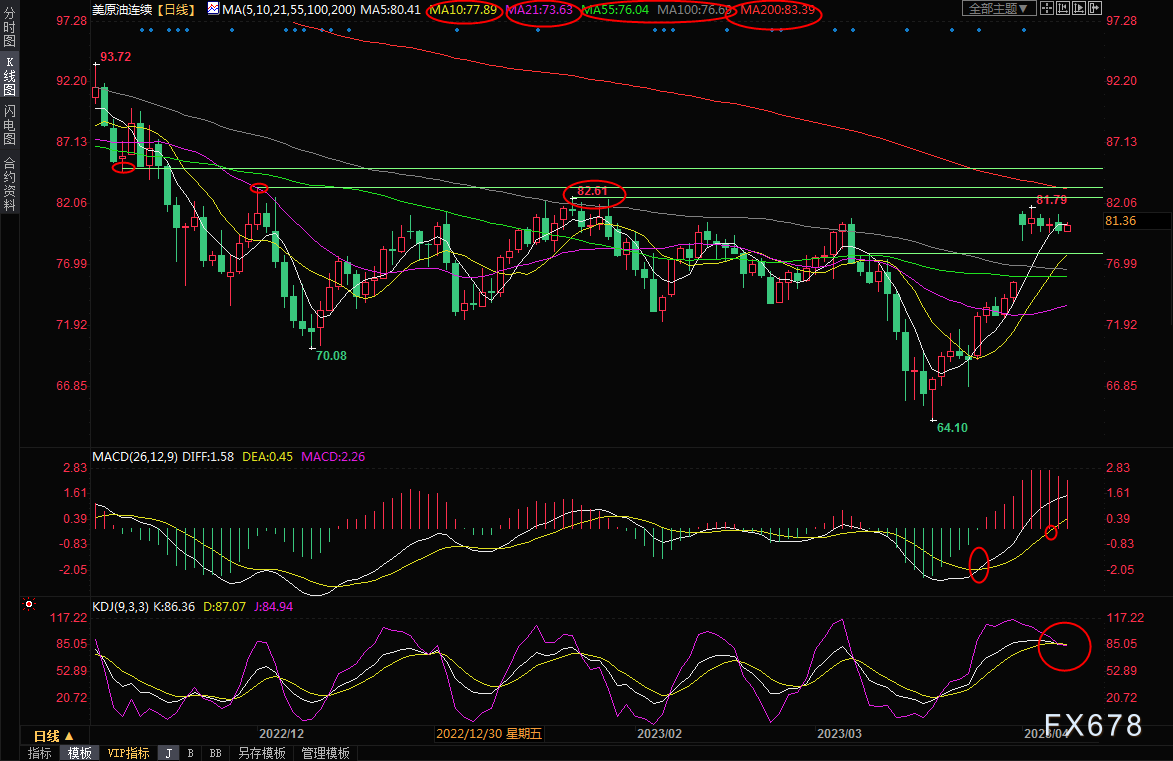This screenshot has width=1173, height=761.
Task: Click 另存模板 button
Action: (x=261, y=753)
